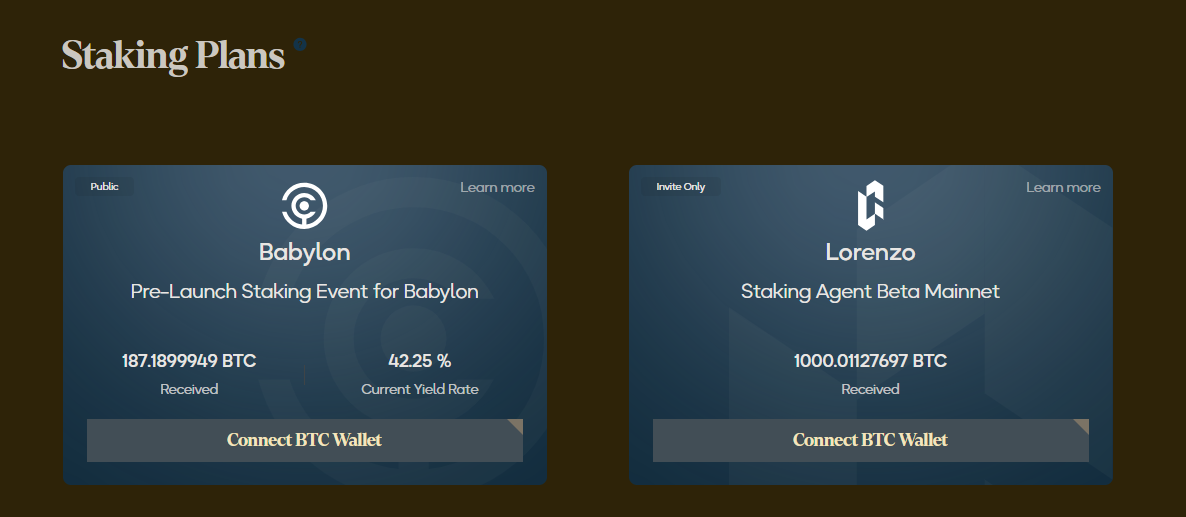
Task: Open Learn more on the Babylon card
Action: (497, 187)
